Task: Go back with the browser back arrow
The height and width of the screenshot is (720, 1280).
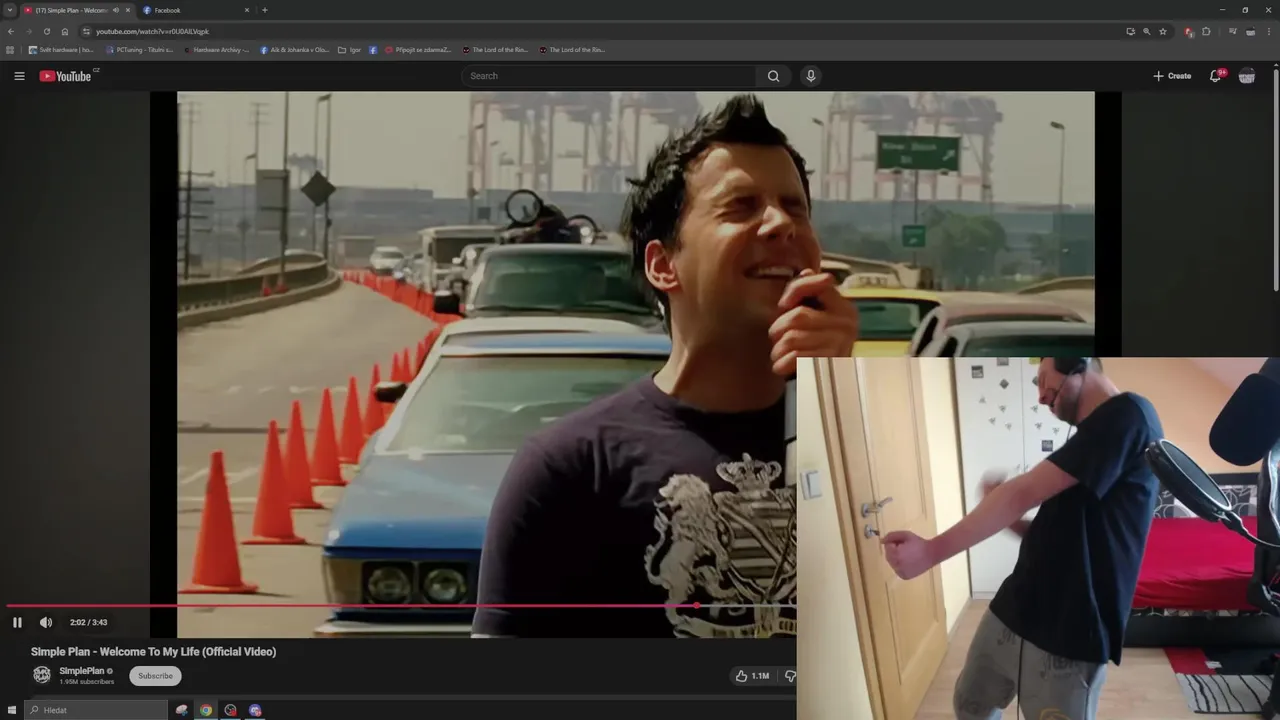Action: click(11, 31)
